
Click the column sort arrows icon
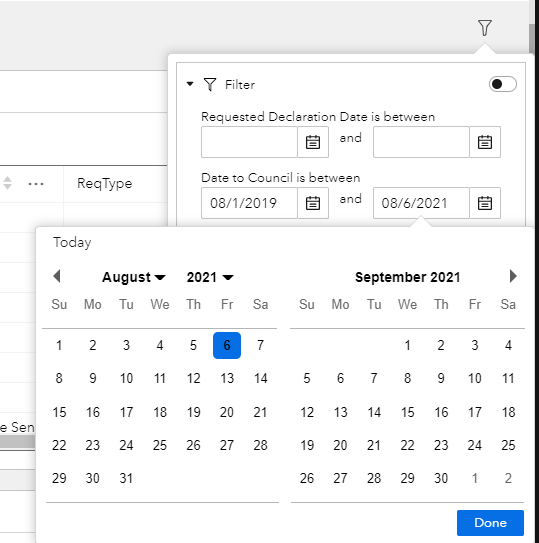8,183
